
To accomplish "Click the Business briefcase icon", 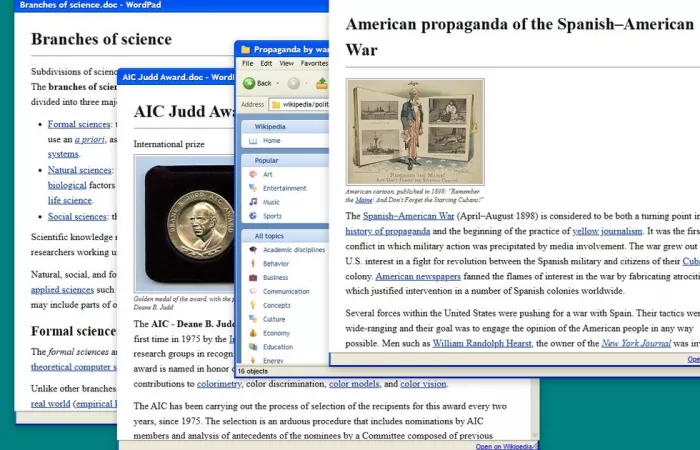I will pos(253,277).
